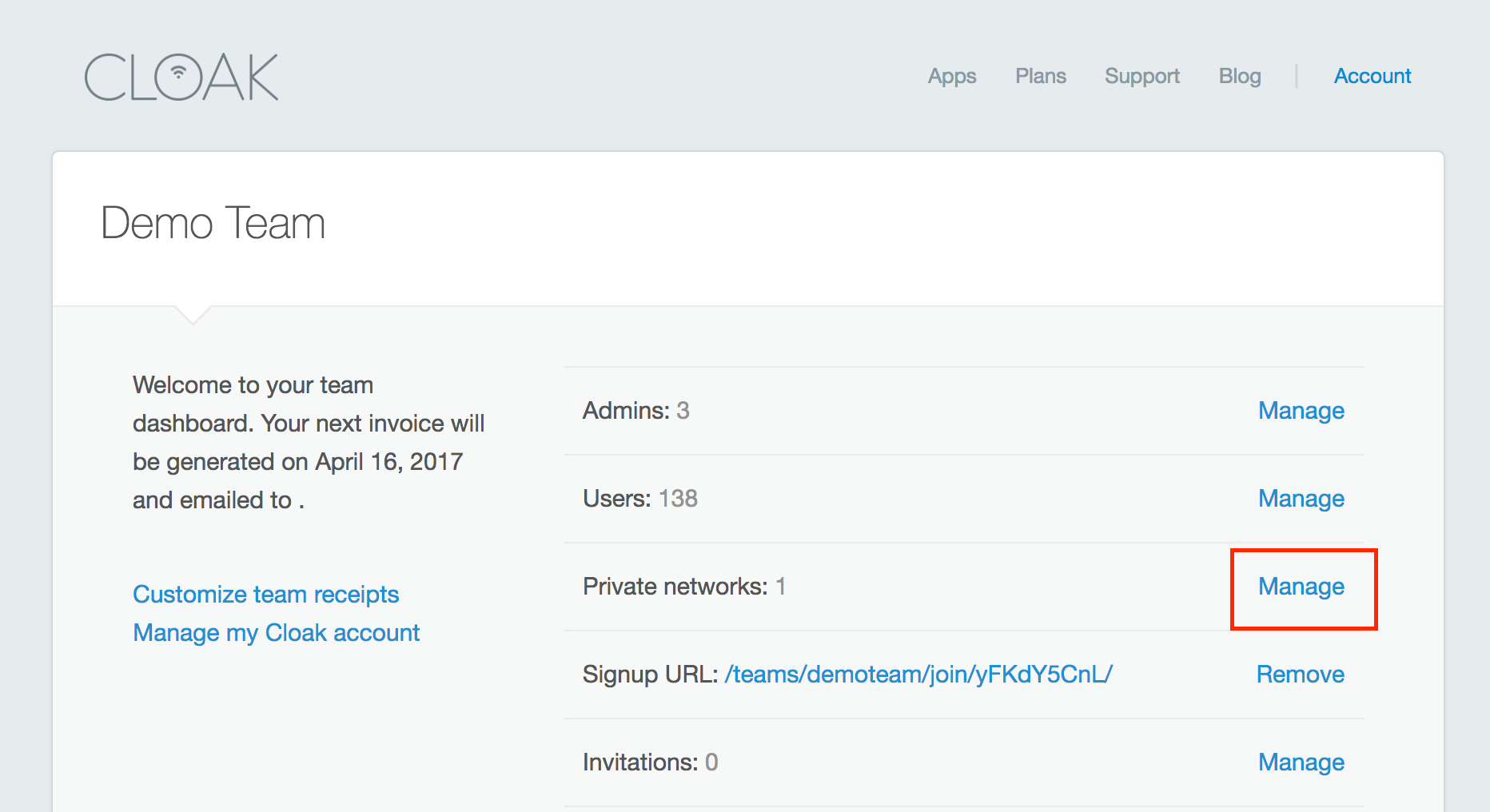Manage the team Admins
The height and width of the screenshot is (812, 1490).
[1301, 411]
